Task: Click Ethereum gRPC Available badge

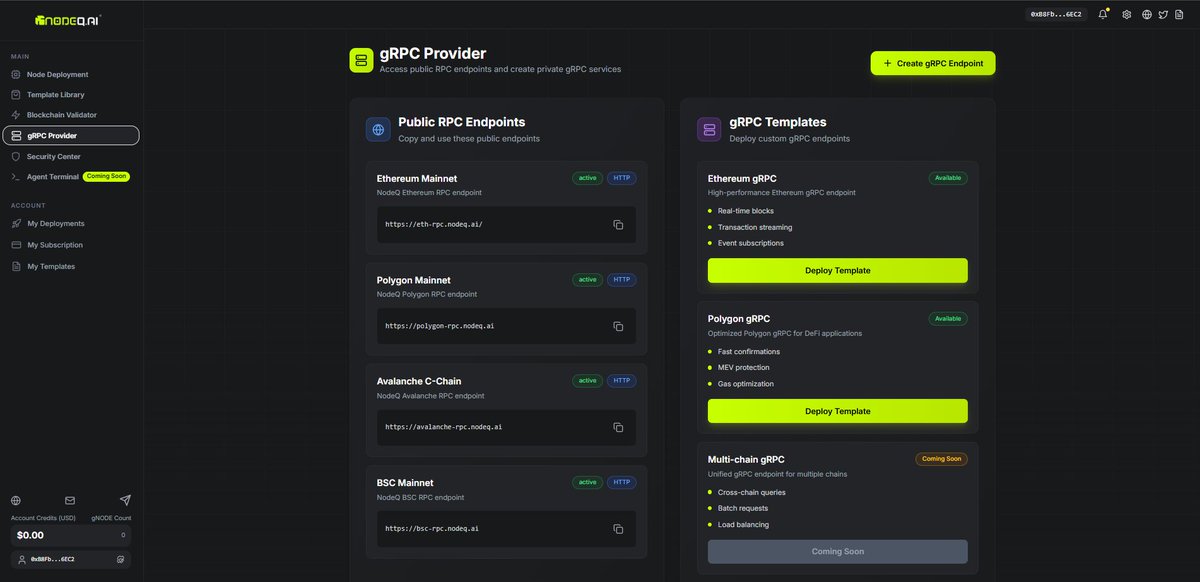Action: pyautogui.click(x=947, y=178)
